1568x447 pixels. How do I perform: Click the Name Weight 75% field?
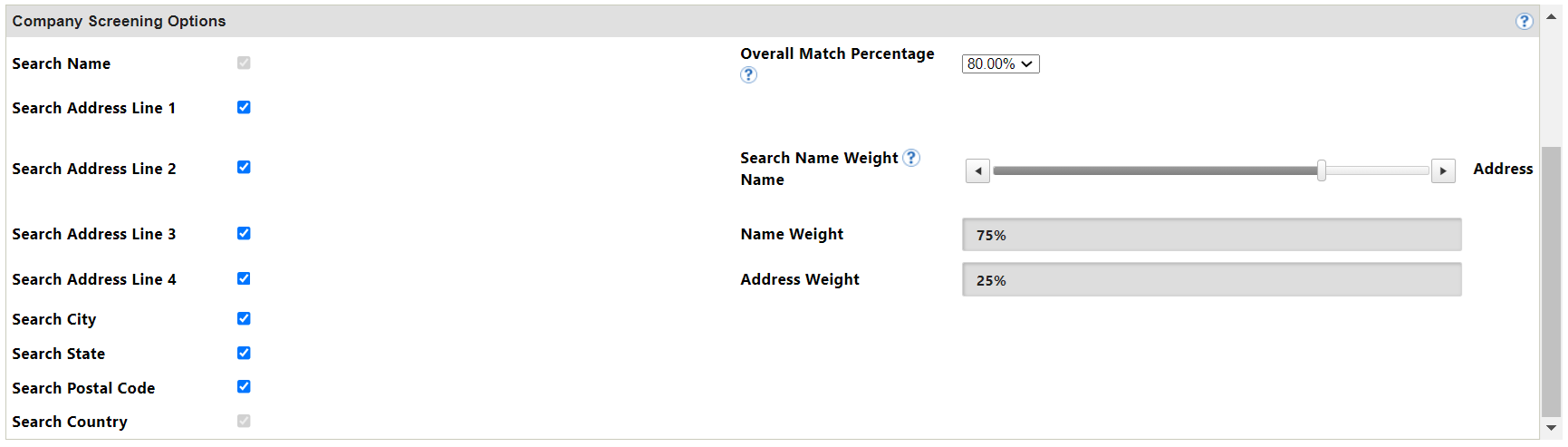coord(1211,235)
